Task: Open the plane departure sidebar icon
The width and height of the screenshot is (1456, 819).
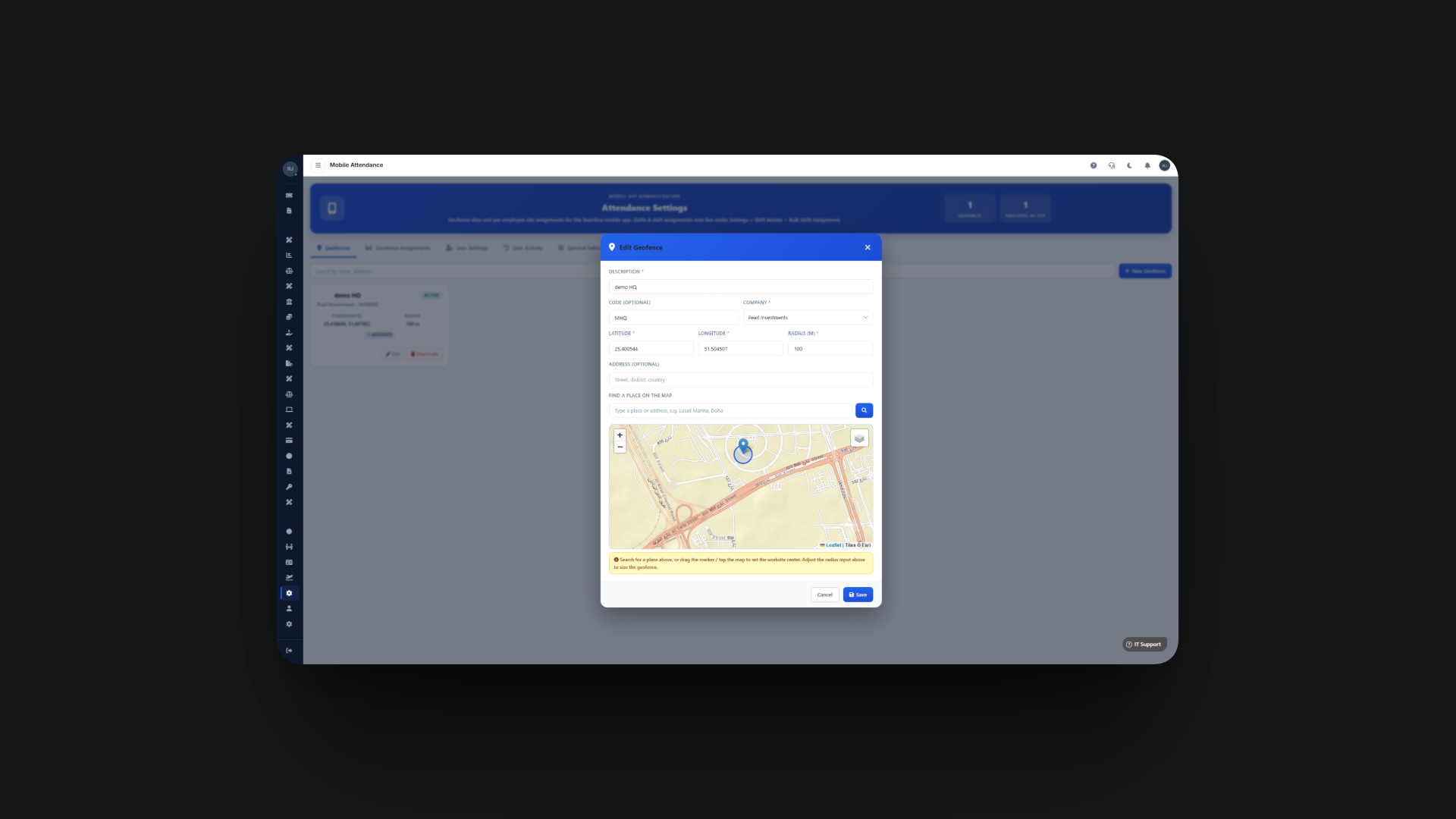Action: [x=289, y=578]
